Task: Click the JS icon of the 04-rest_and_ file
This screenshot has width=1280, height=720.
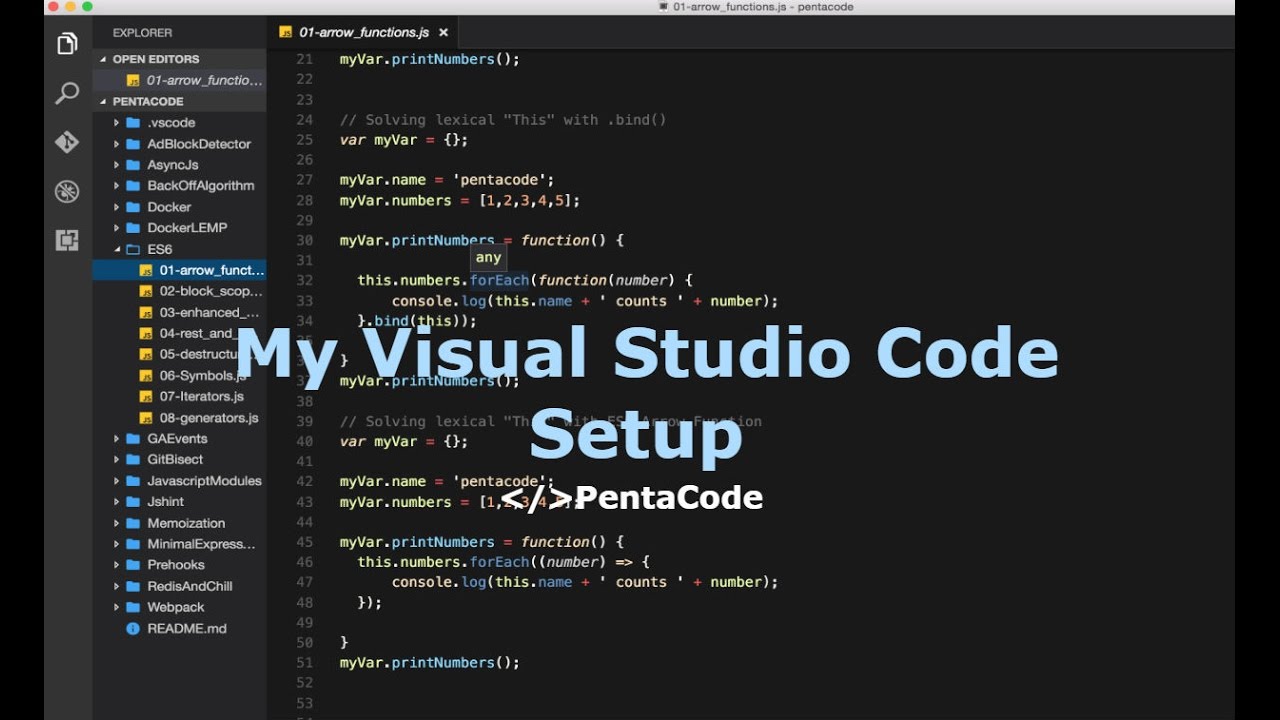Action: 146,333
